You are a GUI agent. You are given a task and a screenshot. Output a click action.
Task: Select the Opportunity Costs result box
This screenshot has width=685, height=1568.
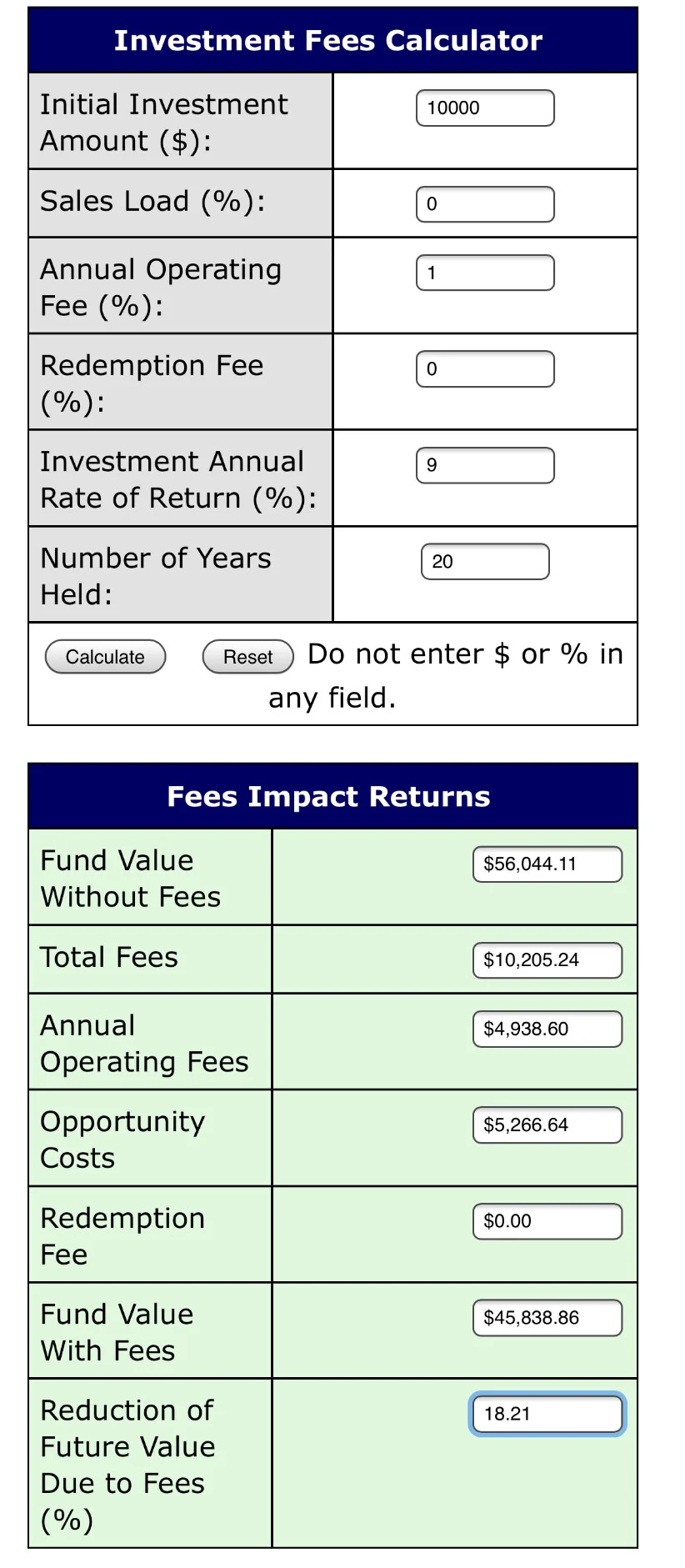click(x=547, y=1125)
